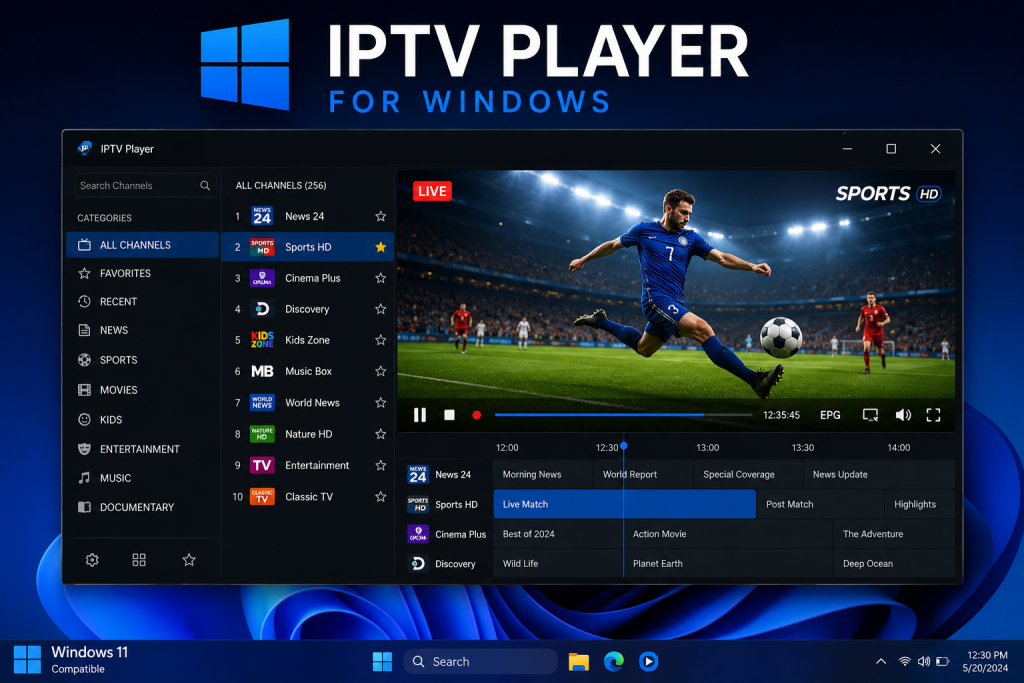1024x683 pixels.
Task: Select the Entertainment TV channel logo
Action: 262,465
